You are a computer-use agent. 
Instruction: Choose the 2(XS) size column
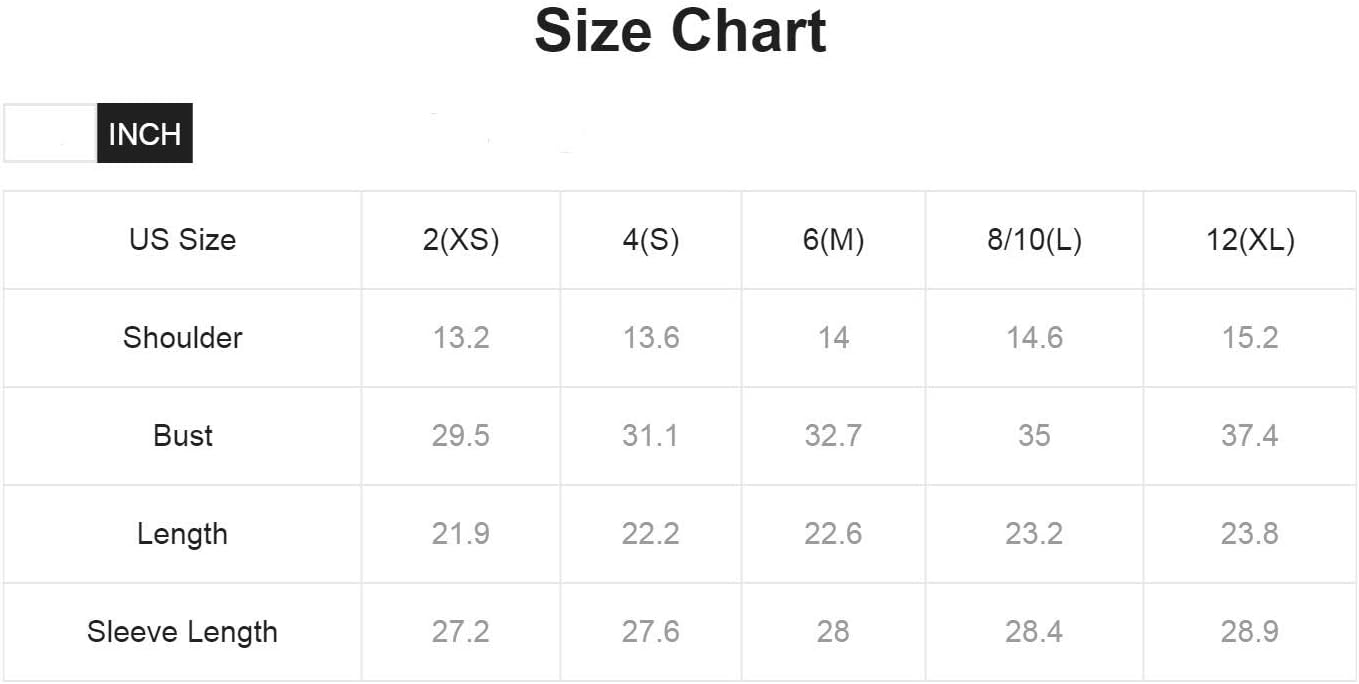(461, 240)
